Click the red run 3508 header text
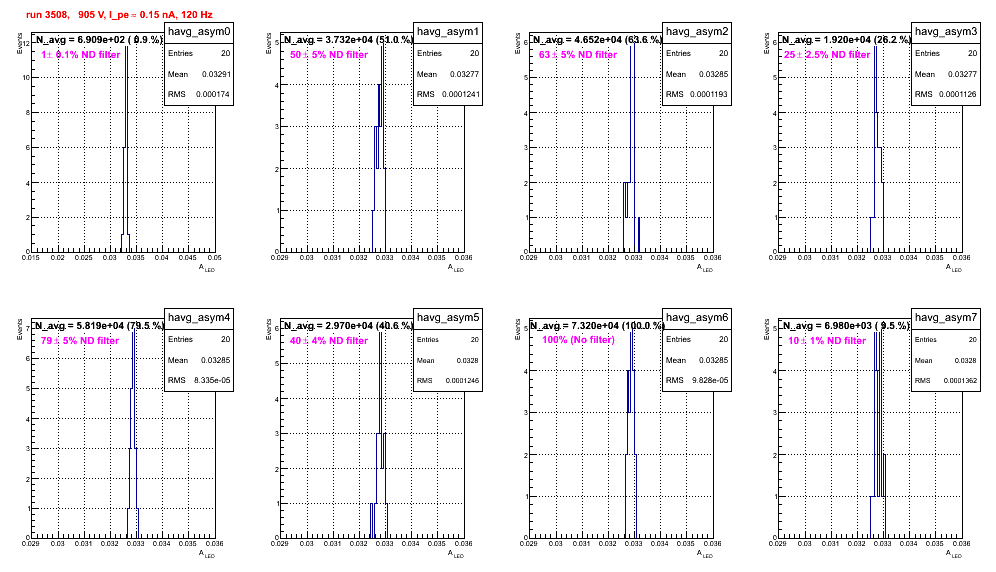 coord(119,15)
